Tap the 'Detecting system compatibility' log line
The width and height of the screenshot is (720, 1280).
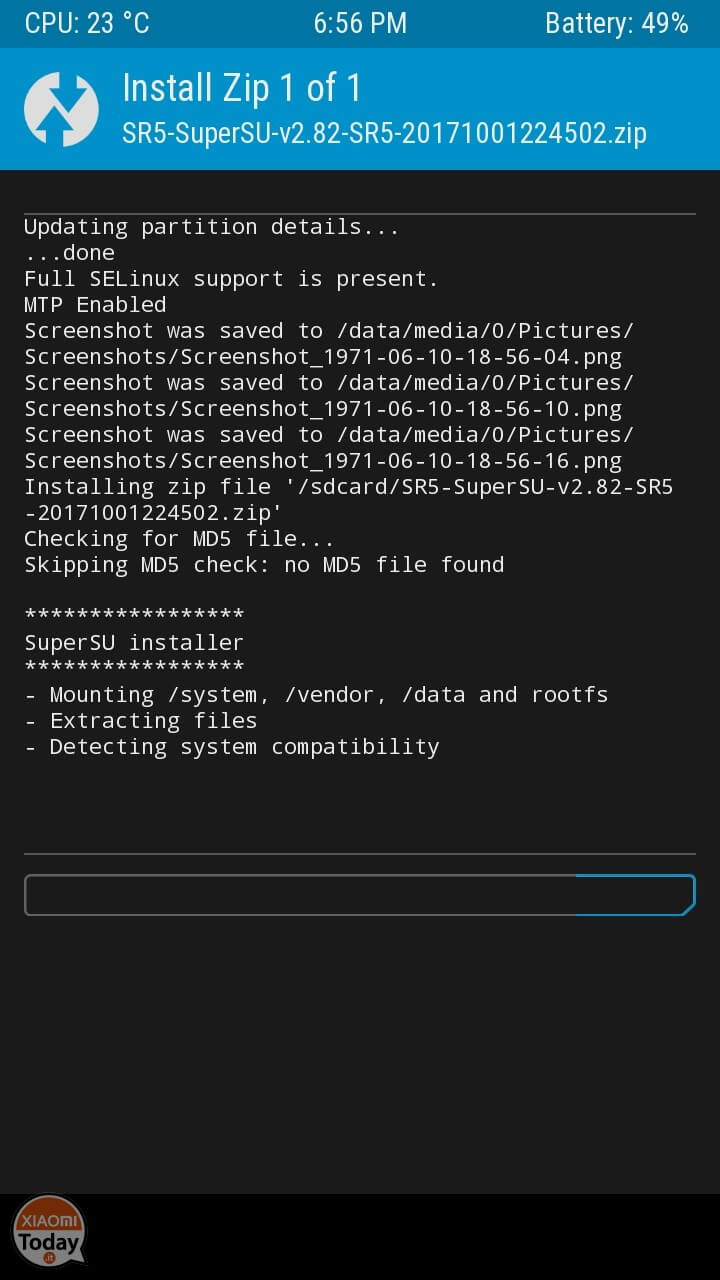pos(231,747)
